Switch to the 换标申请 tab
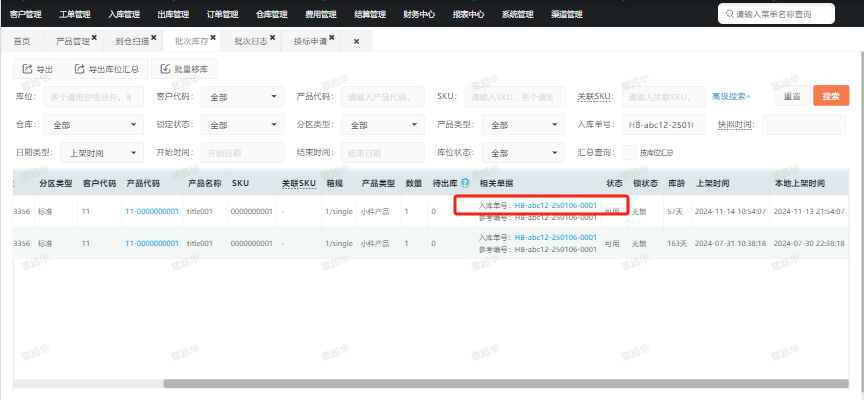The image size is (864, 400). click(310, 41)
